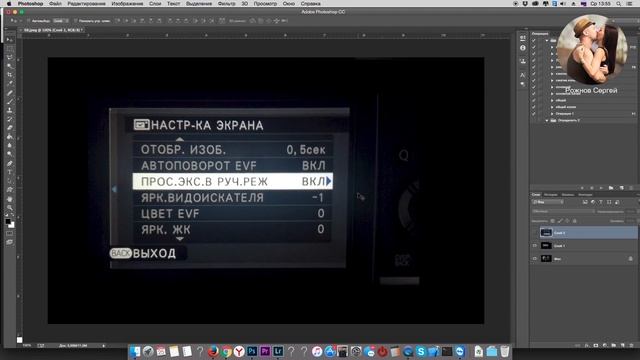Open the layer blend mode dropdown
The image size is (640, 360).
[563, 211]
